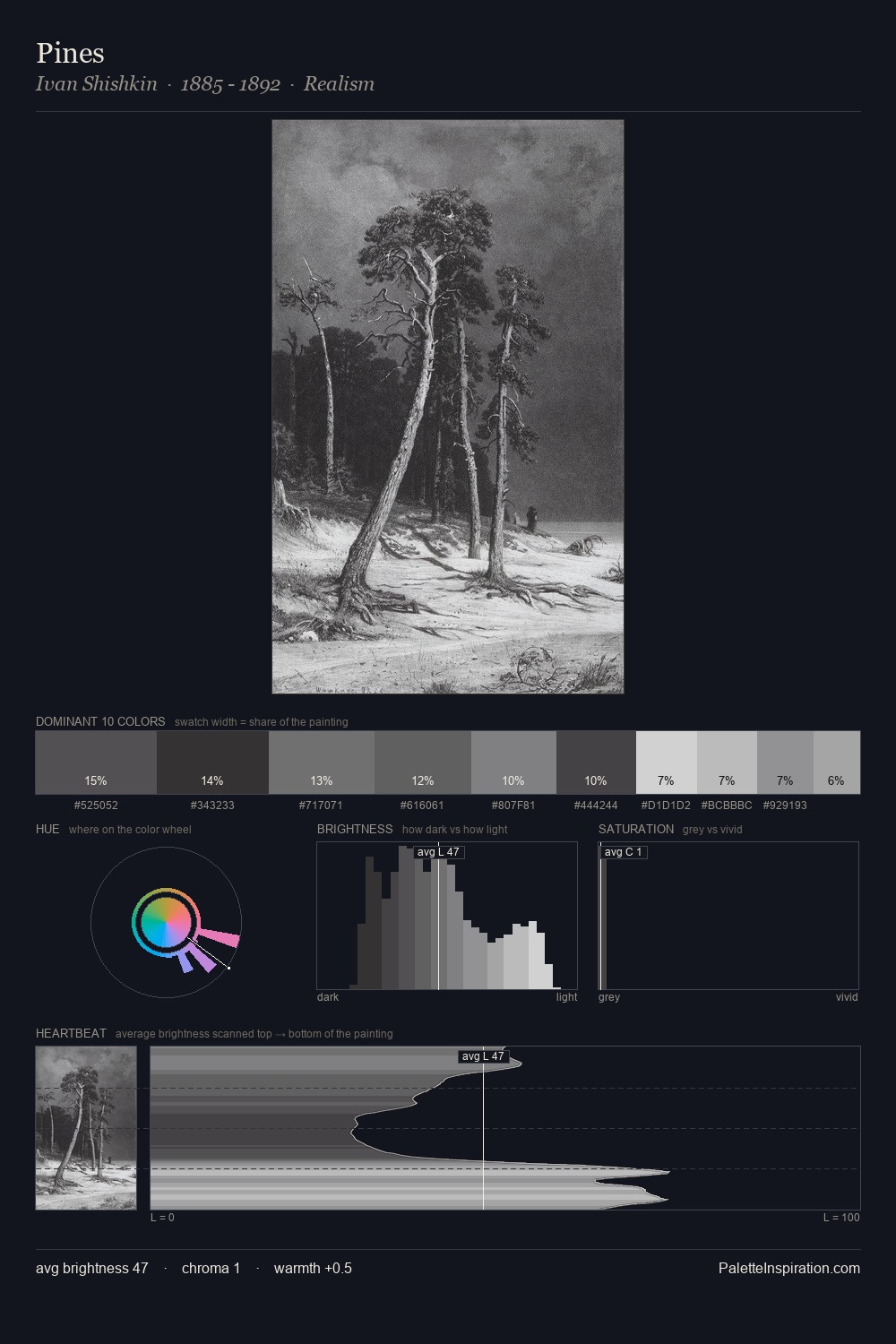Image resolution: width=896 pixels, height=1344 pixels.
Task: Click the 'chroma 1' footer stat
Action: (x=211, y=1268)
